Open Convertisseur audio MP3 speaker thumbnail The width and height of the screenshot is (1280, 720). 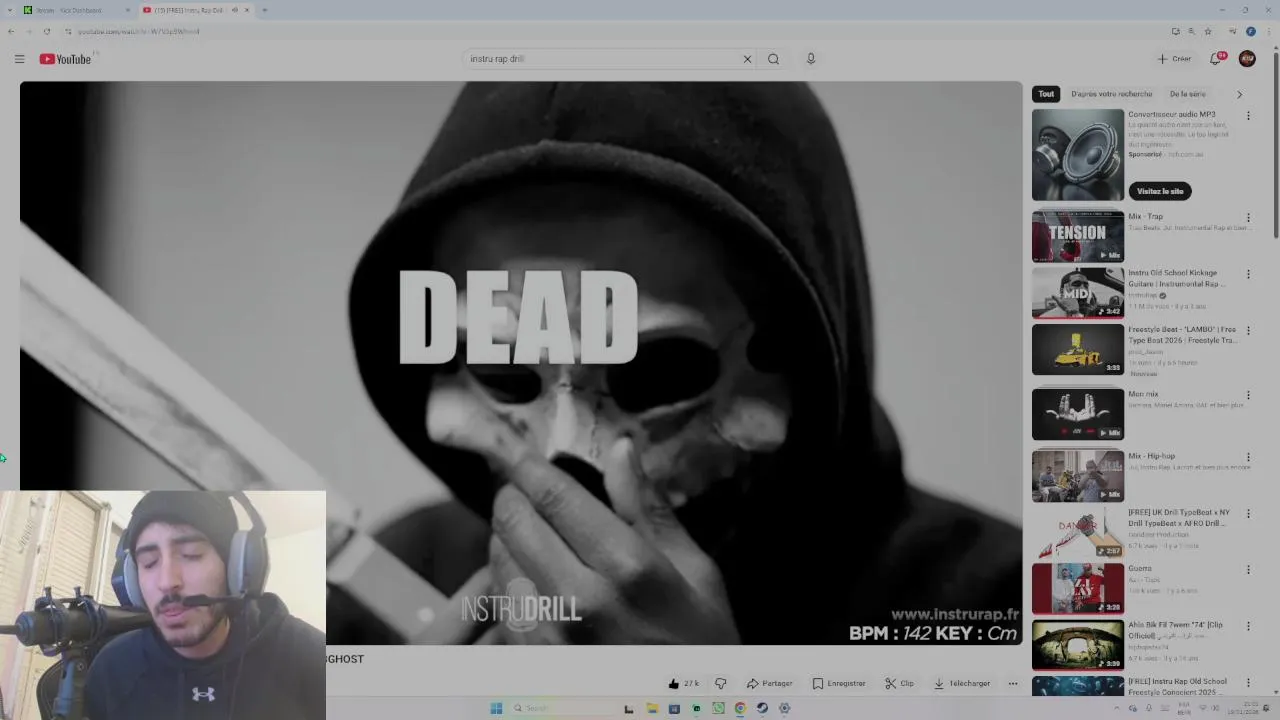tap(1078, 154)
